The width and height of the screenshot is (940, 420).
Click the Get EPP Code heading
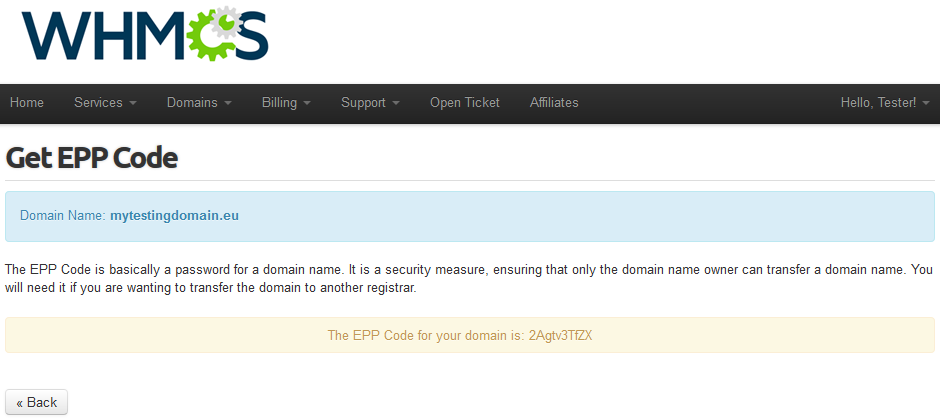91,158
